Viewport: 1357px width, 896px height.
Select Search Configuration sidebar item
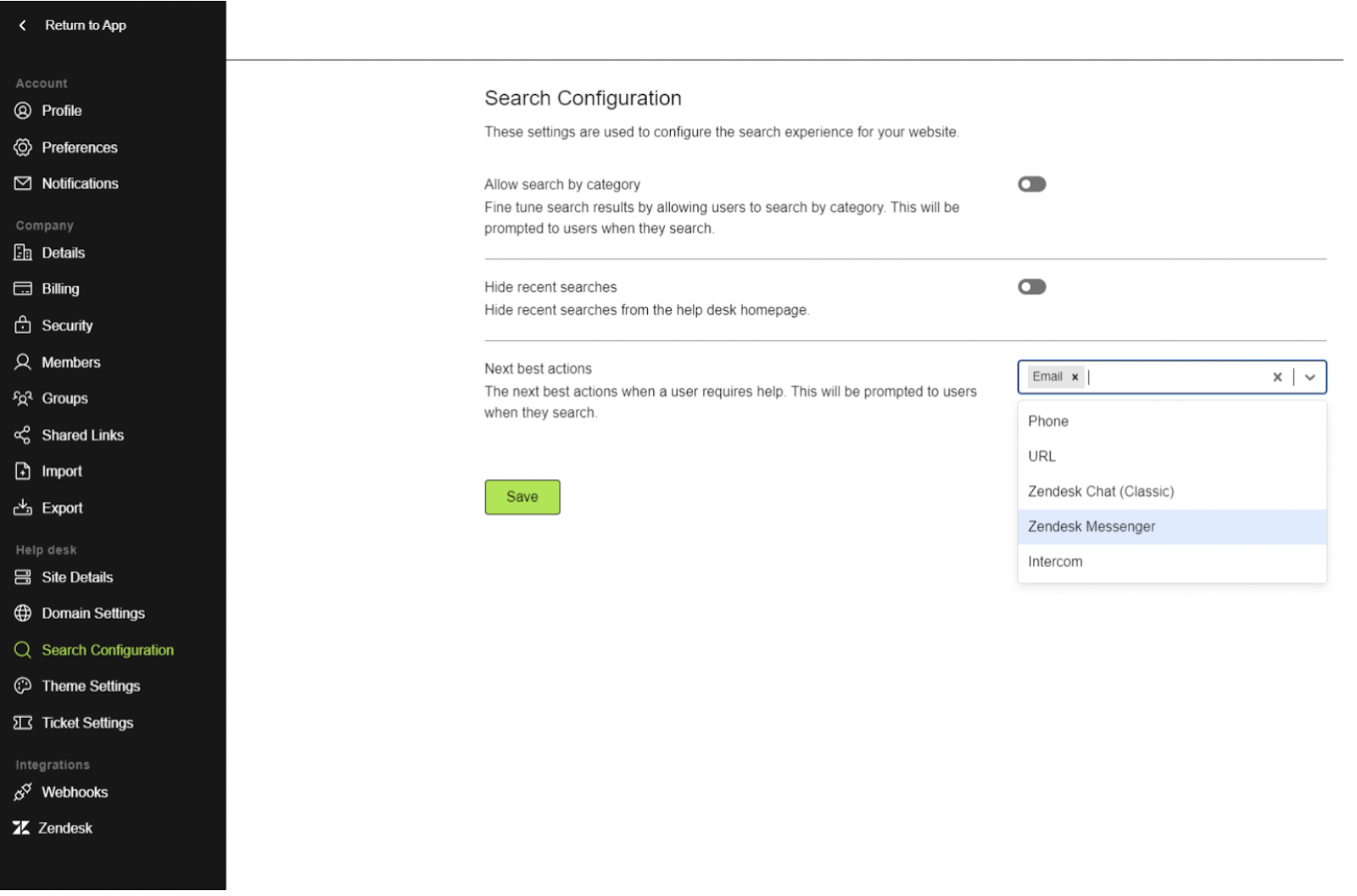pyautogui.click(x=108, y=651)
